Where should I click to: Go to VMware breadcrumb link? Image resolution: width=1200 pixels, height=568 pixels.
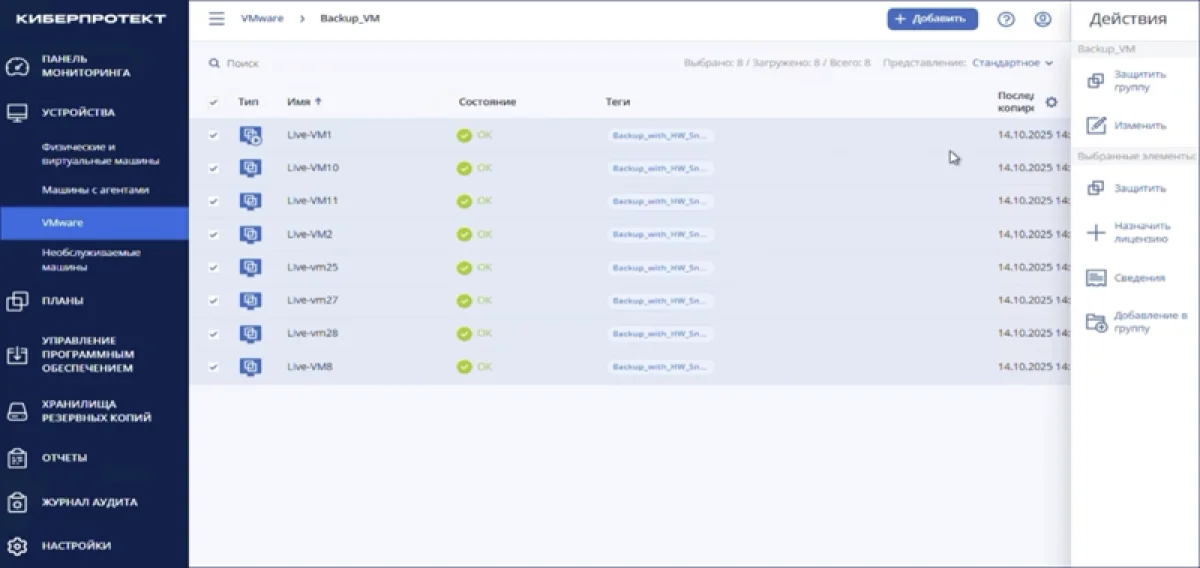pyautogui.click(x=260, y=19)
